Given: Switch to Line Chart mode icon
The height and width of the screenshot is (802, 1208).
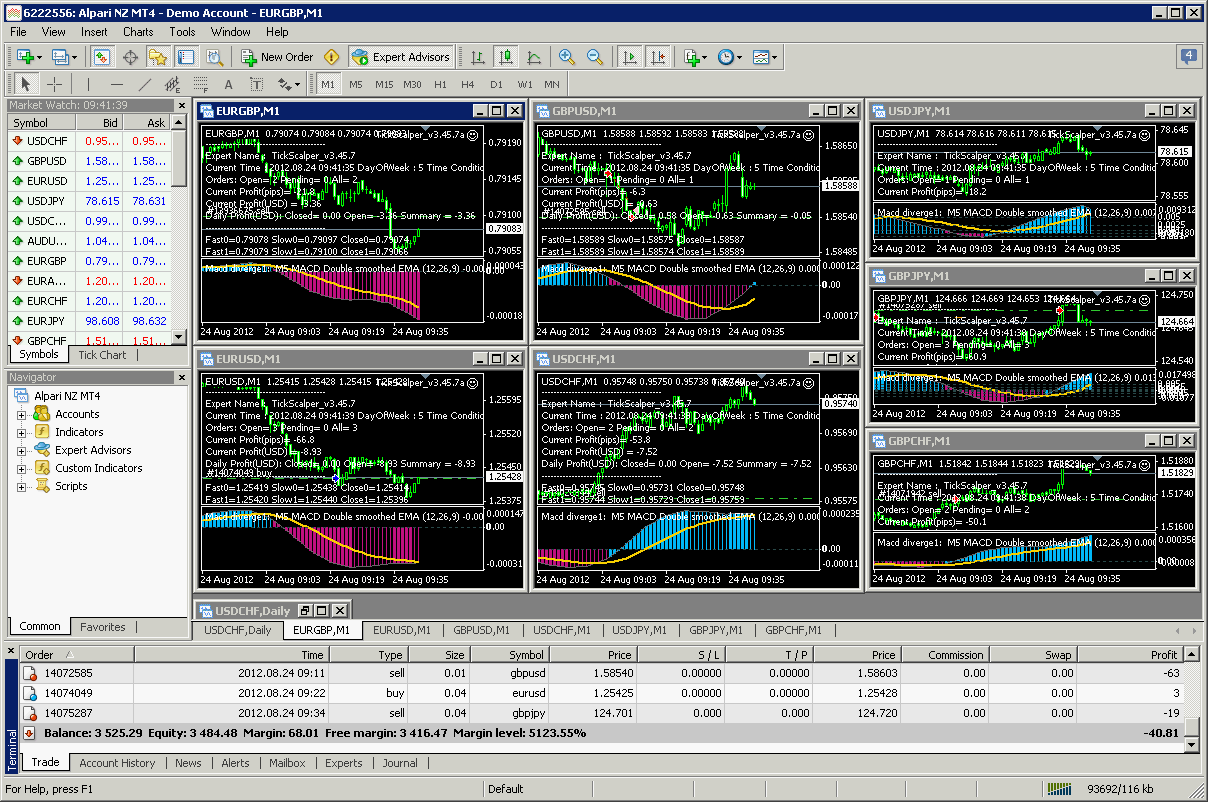Looking at the screenshot, I should point(534,57).
